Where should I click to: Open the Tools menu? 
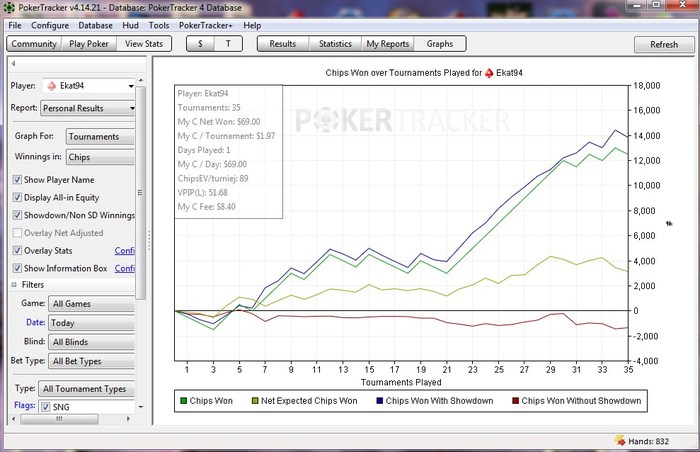pyautogui.click(x=159, y=25)
